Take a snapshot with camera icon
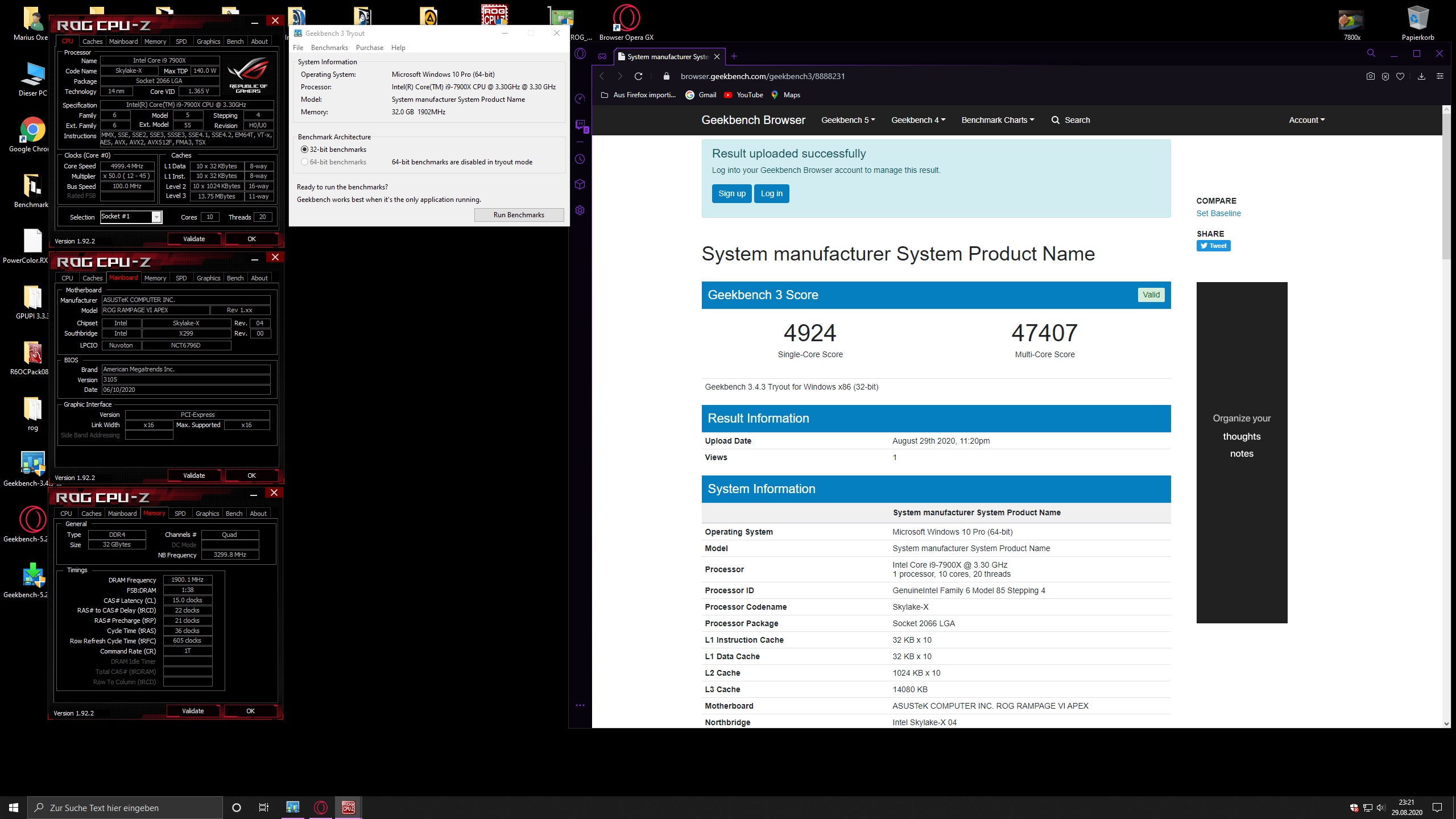1456x819 pixels. point(1371,76)
